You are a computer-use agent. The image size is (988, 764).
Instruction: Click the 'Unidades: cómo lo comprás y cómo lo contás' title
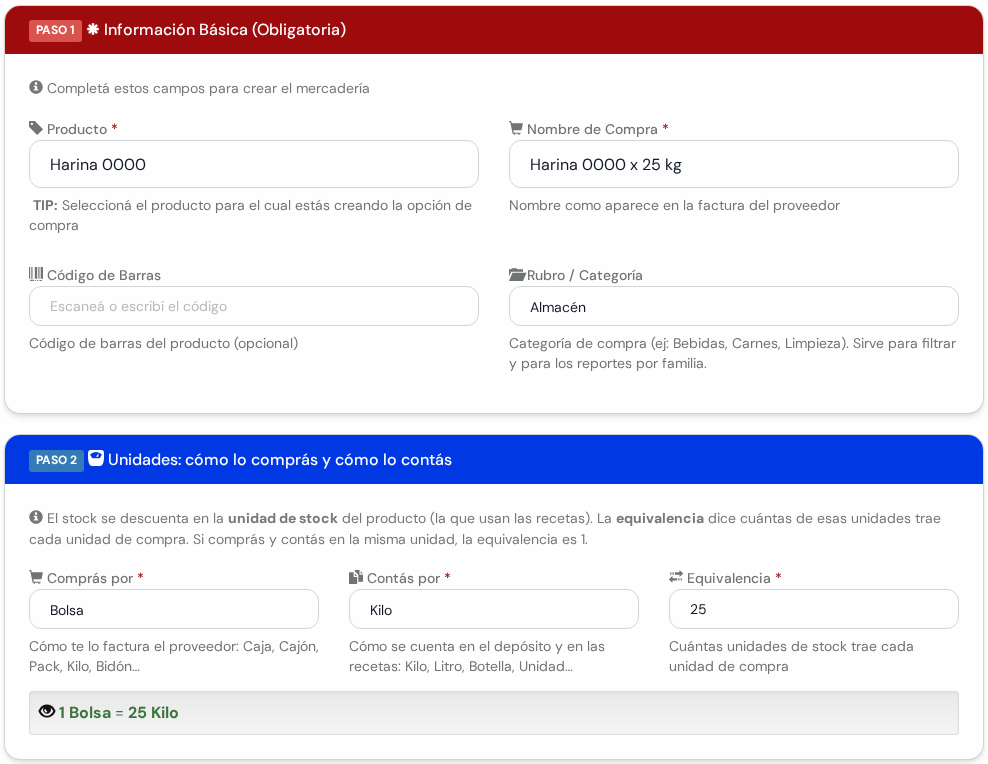coord(280,460)
